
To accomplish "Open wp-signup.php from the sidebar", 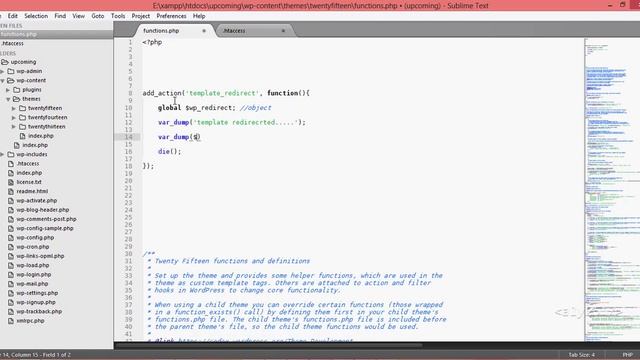I will point(36,302).
